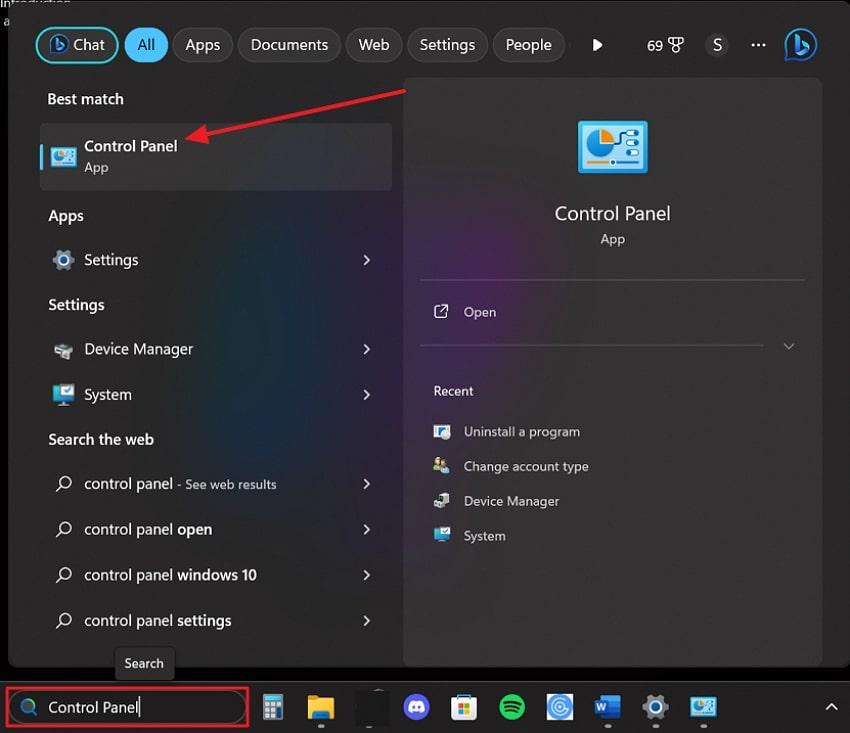The image size is (850, 733).
Task: Open Calculator from the taskbar
Action: coord(273,707)
